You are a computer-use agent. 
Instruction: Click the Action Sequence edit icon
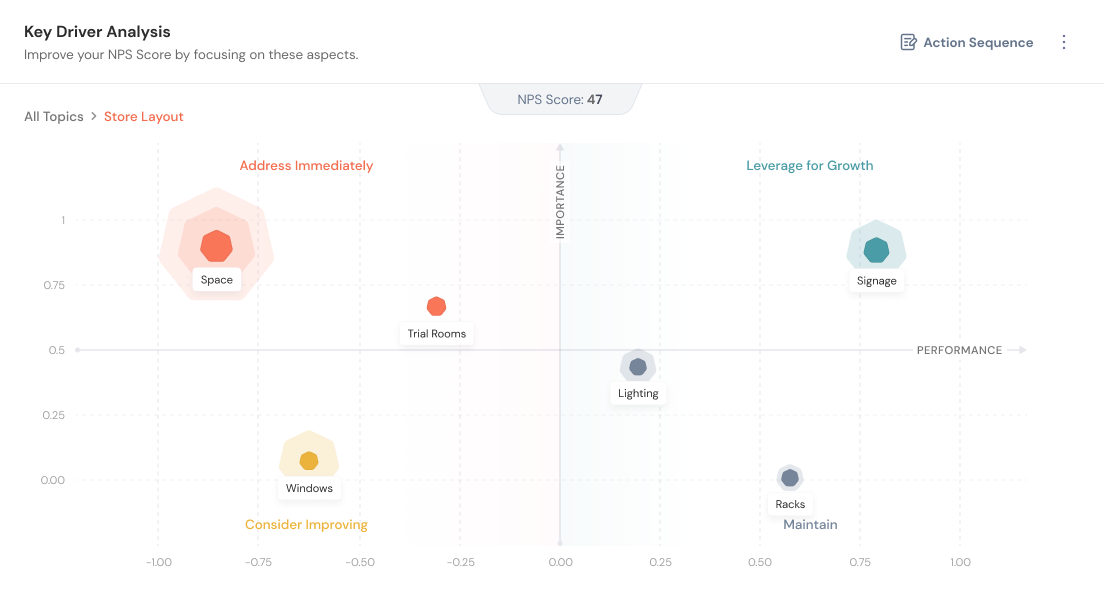908,42
